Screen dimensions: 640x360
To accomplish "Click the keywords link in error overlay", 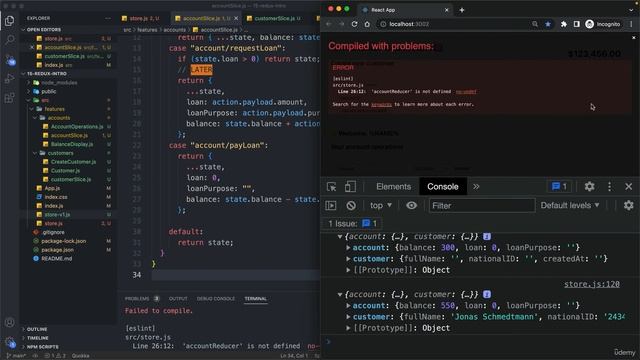I will pyautogui.click(x=381, y=104).
